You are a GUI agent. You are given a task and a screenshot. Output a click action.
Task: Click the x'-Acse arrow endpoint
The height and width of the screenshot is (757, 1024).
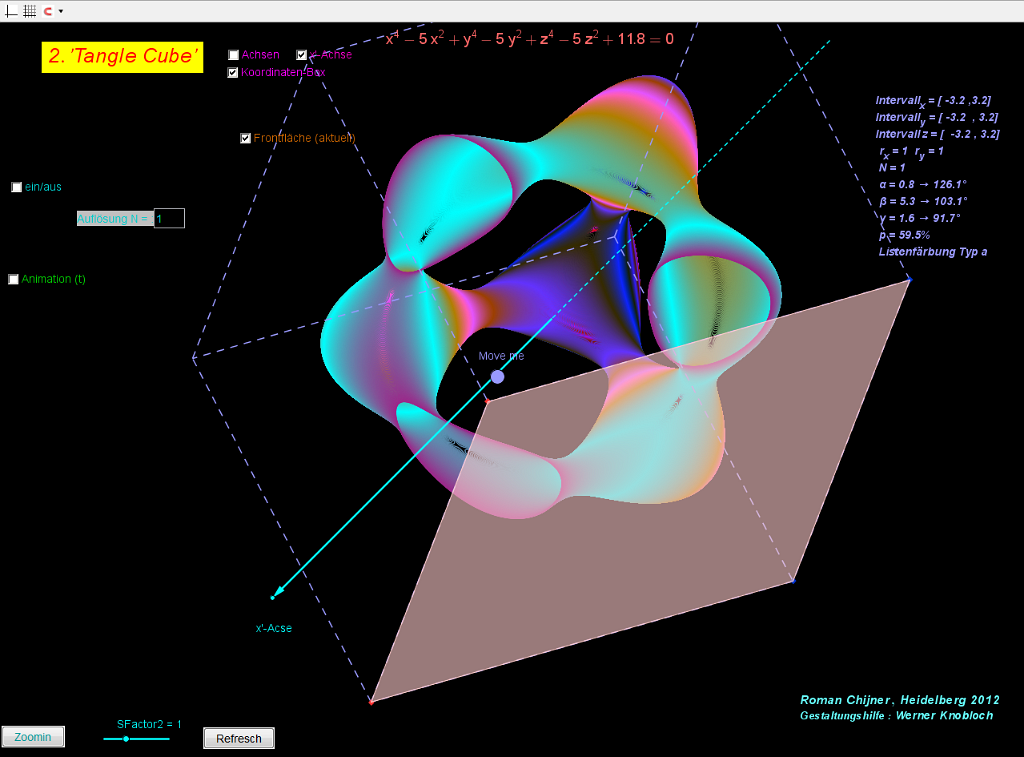pyautogui.click(x=273, y=597)
